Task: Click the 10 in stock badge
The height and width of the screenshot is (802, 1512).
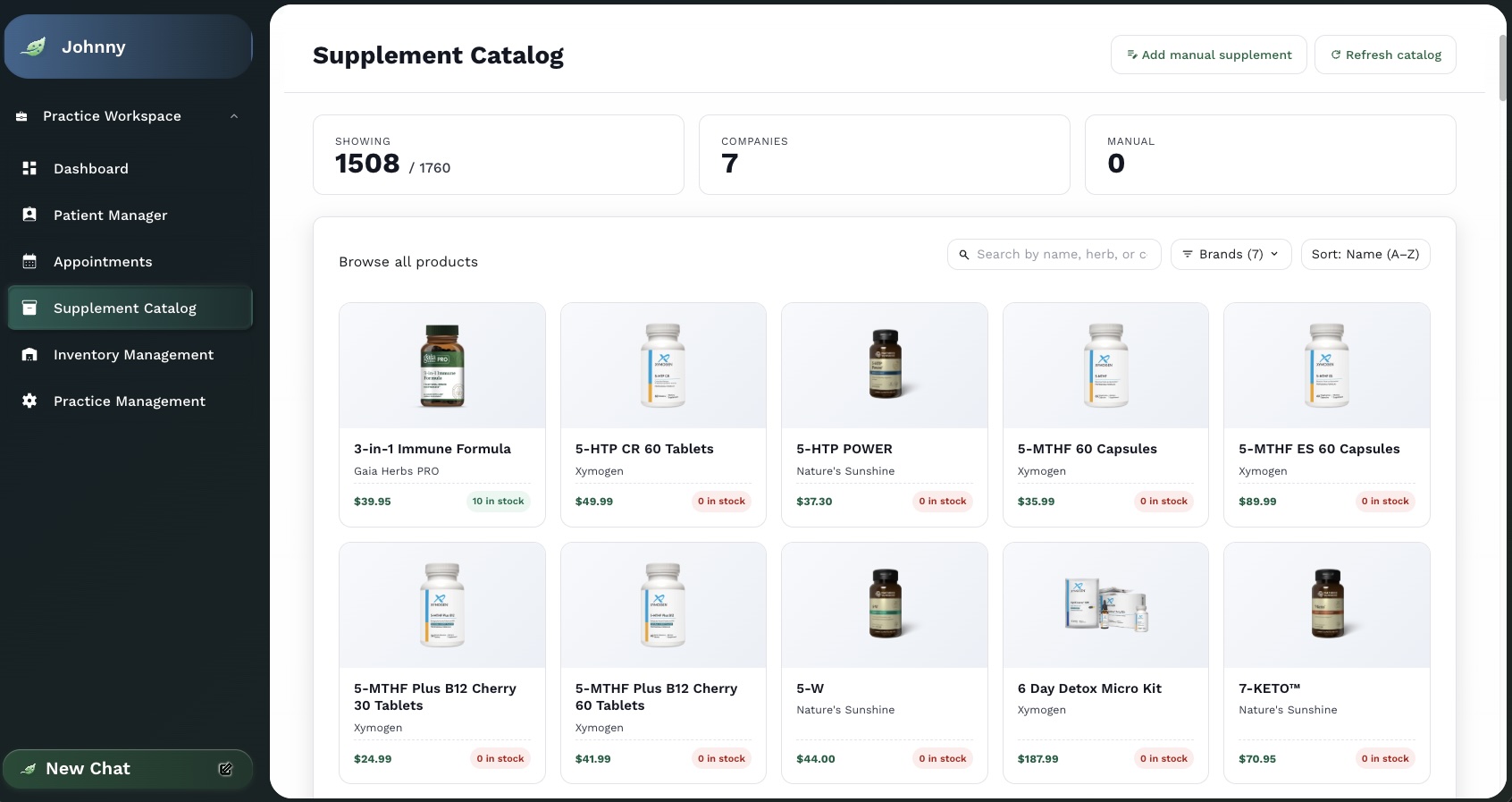Action: [498, 502]
